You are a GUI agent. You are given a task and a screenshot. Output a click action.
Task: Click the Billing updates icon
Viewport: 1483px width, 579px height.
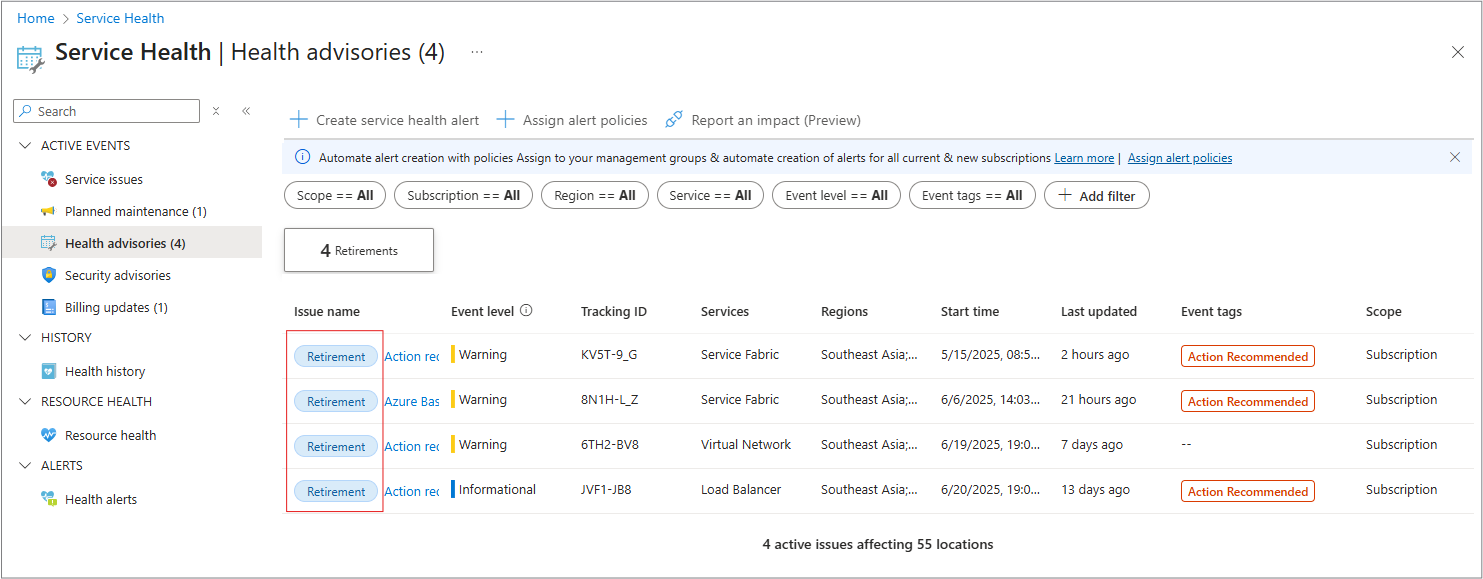point(48,308)
